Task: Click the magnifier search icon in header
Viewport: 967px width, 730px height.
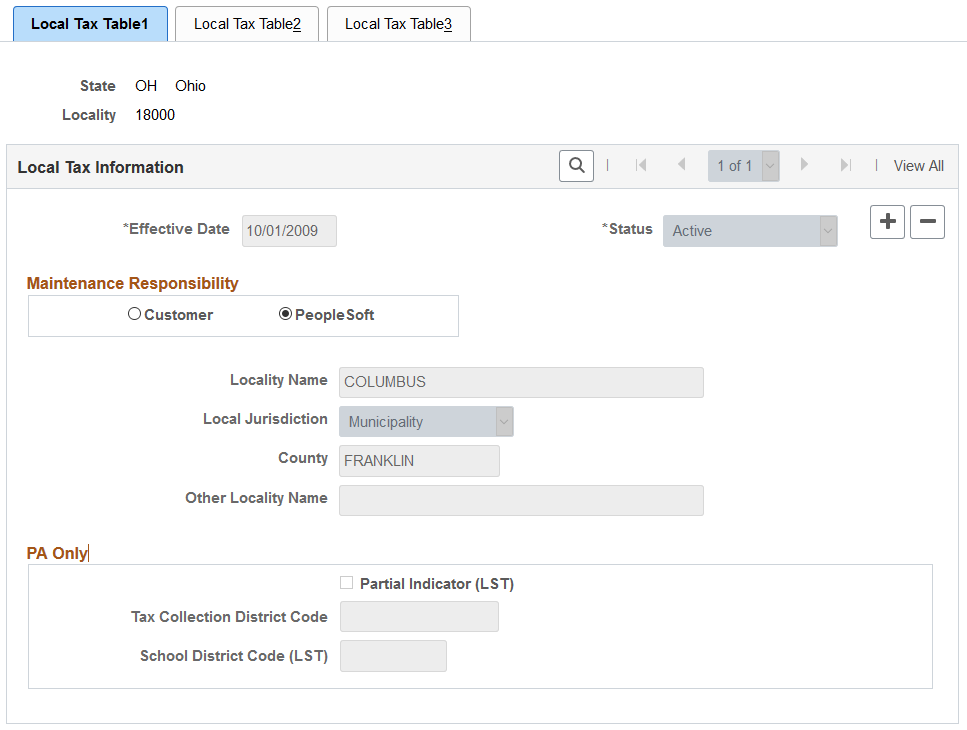Action: [x=576, y=166]
